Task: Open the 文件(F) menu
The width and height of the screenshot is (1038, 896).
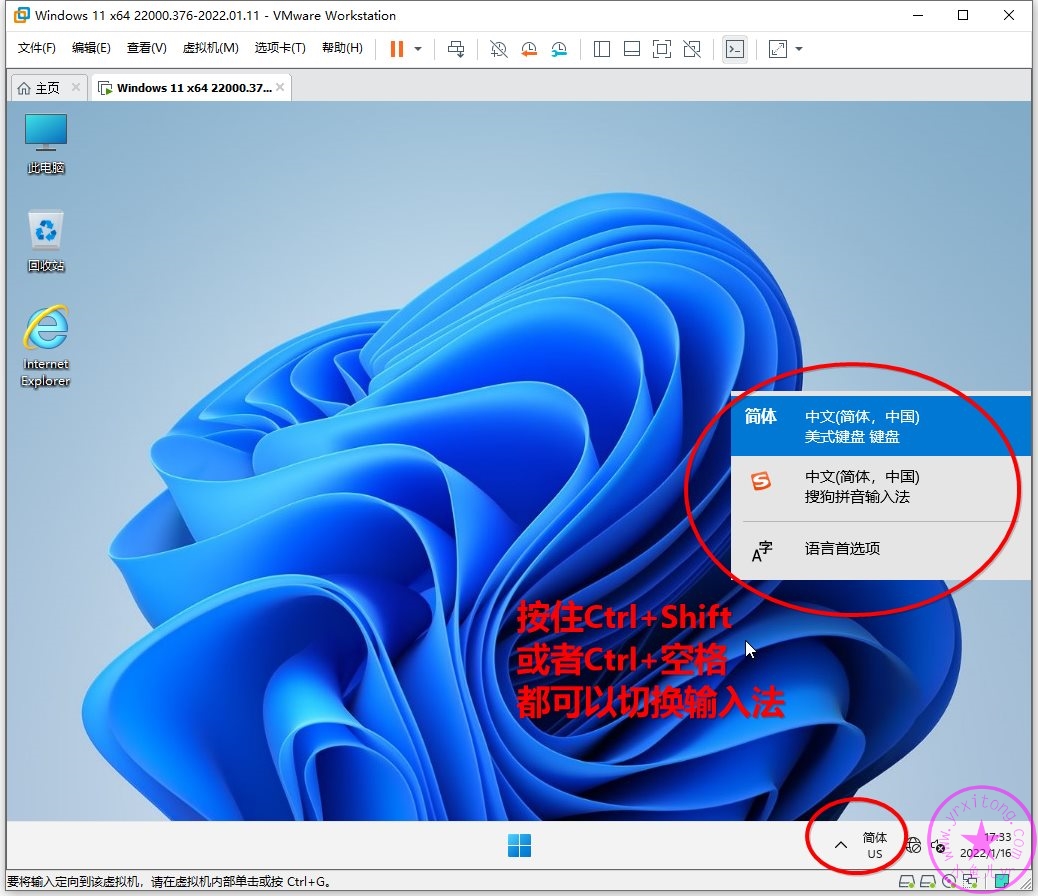Action: coord(36,48)
